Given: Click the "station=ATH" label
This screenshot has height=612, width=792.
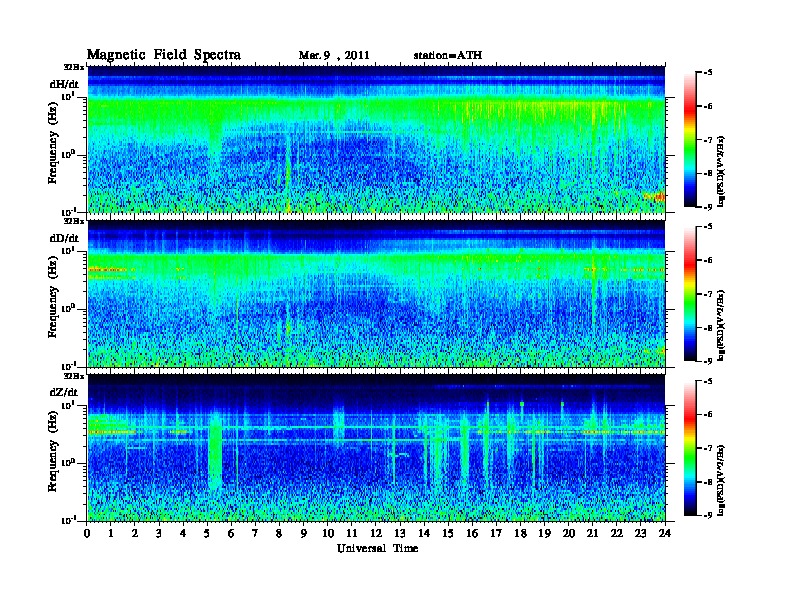Looking at the screenshot, I should [x=448, y=56].
